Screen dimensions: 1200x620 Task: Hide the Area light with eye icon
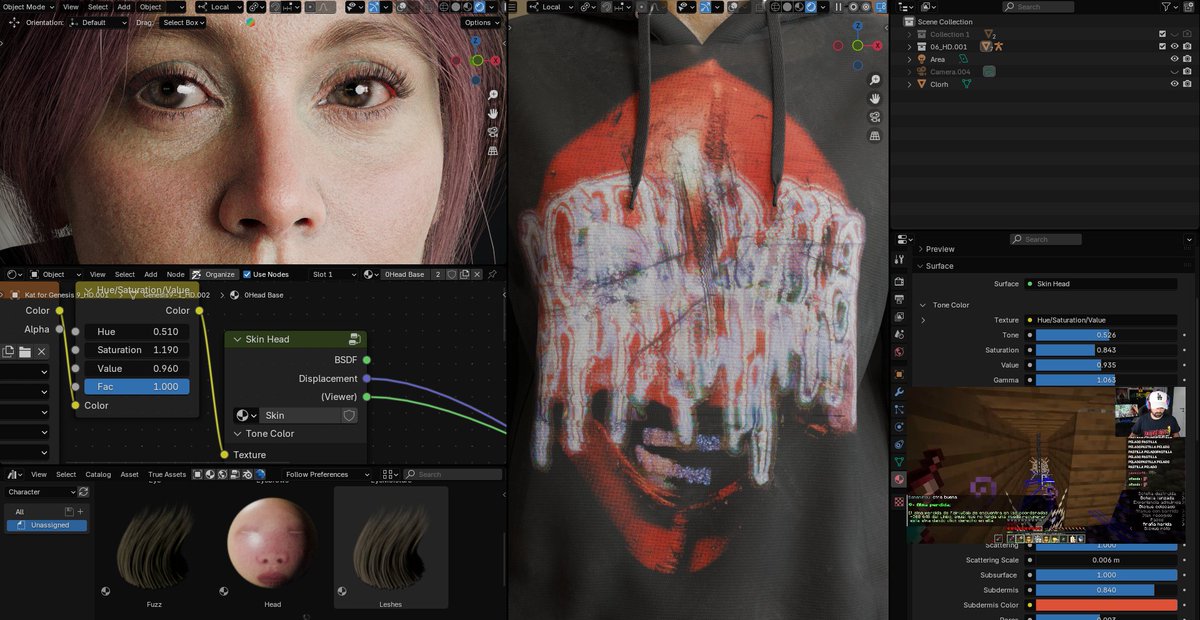point(1174,59)
